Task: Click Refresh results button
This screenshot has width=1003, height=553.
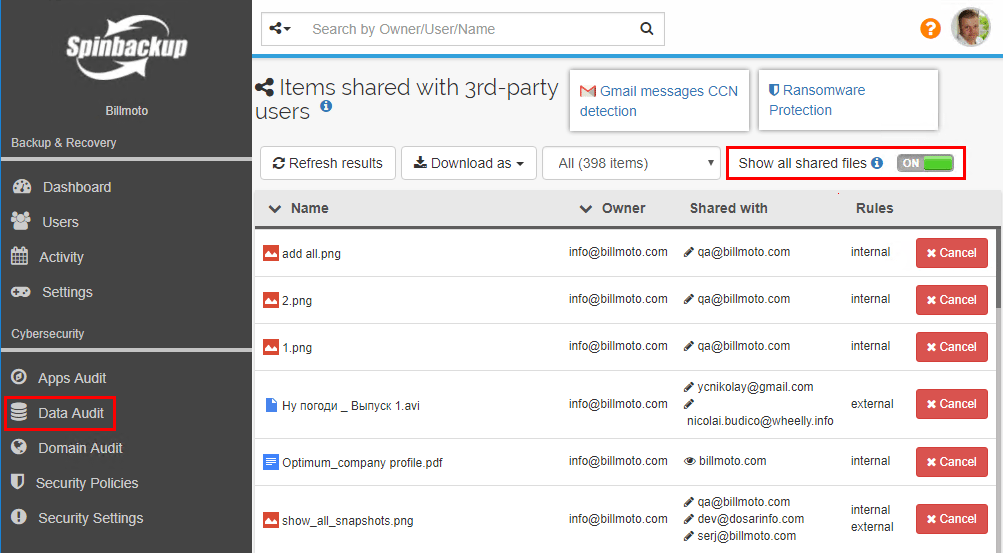Action: pyautogui.click(x=328, y=163)
